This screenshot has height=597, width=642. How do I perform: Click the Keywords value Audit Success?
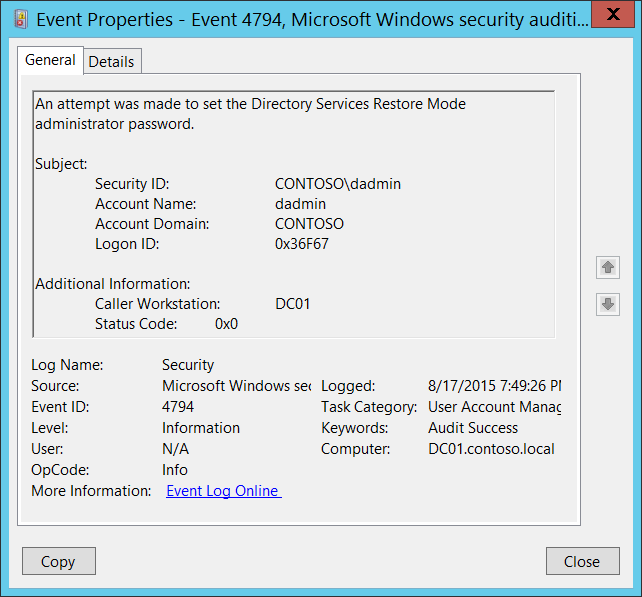pos(473,428)
